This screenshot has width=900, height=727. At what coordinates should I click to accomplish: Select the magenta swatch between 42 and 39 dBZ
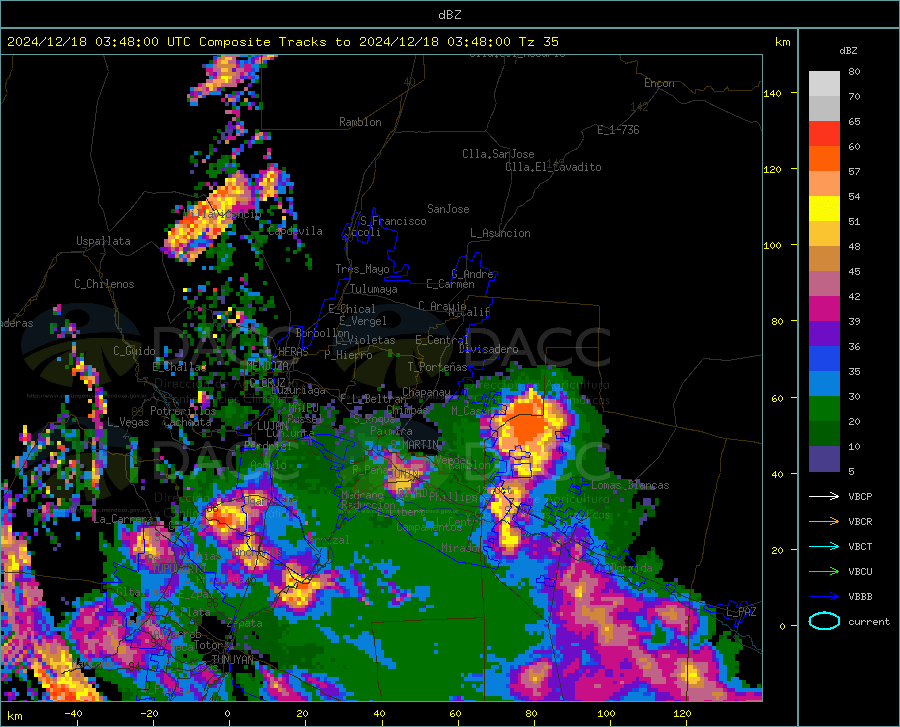coord(824,309)
